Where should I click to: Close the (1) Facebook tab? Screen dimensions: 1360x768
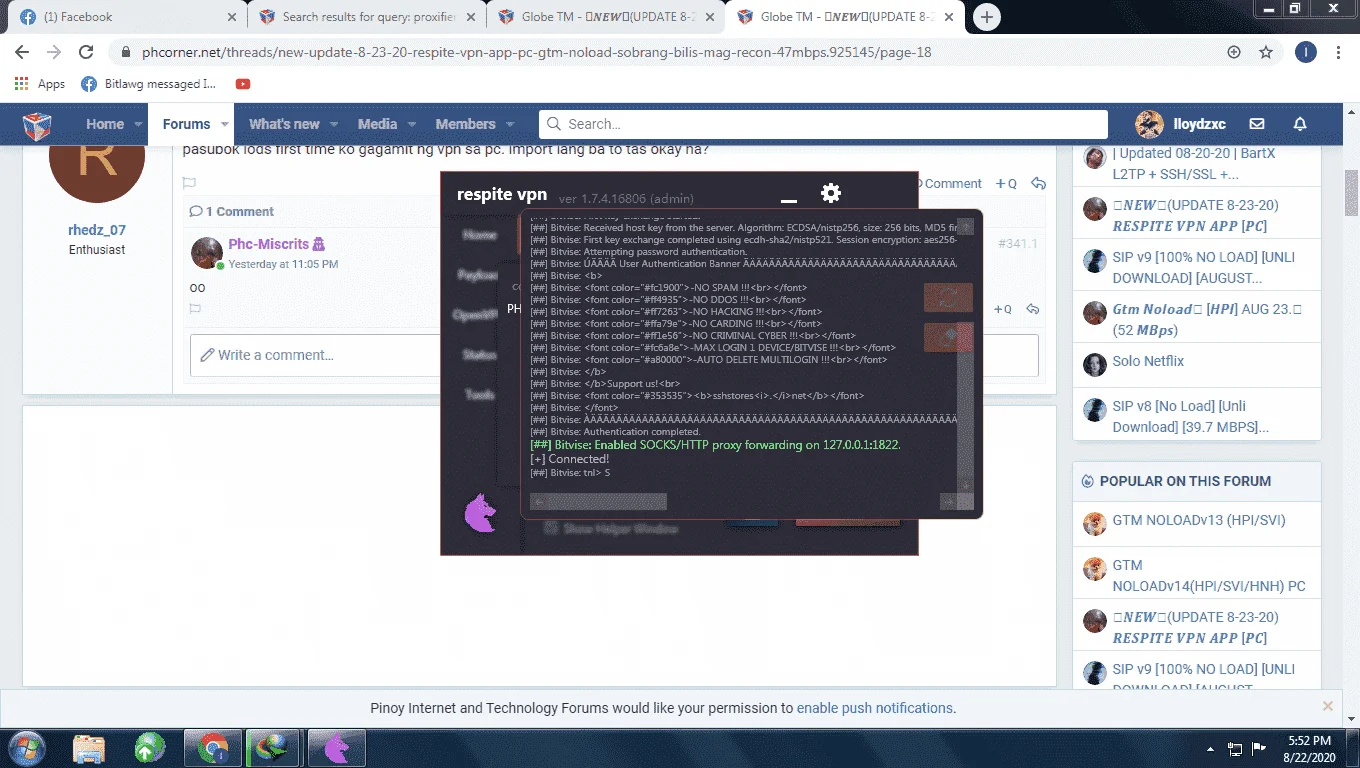pos(232,17)
